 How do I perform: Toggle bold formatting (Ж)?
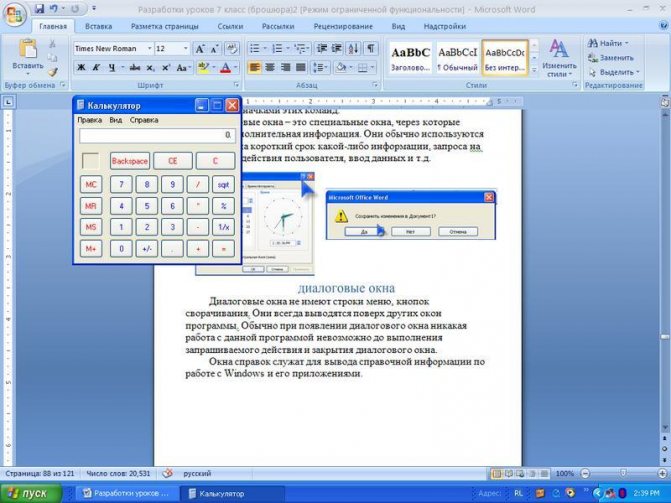click(x=81, y=67)
